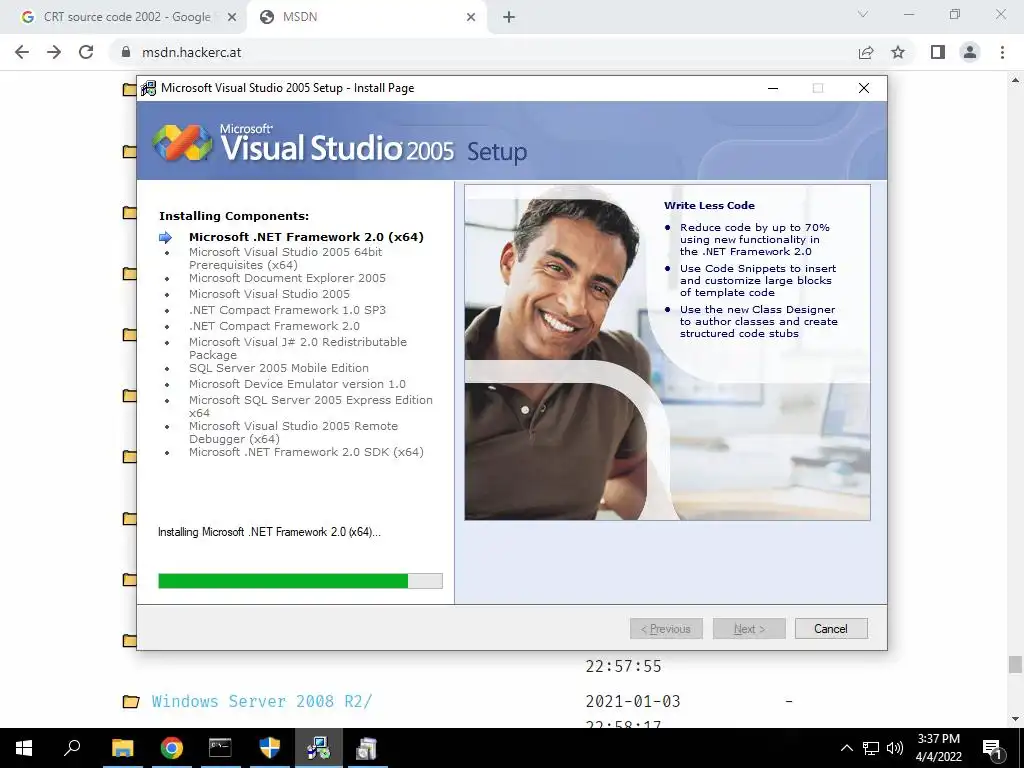Click the page vertical scrollbar thumb
This screenshot has height=768, width=1024.
coord(1015,665)
